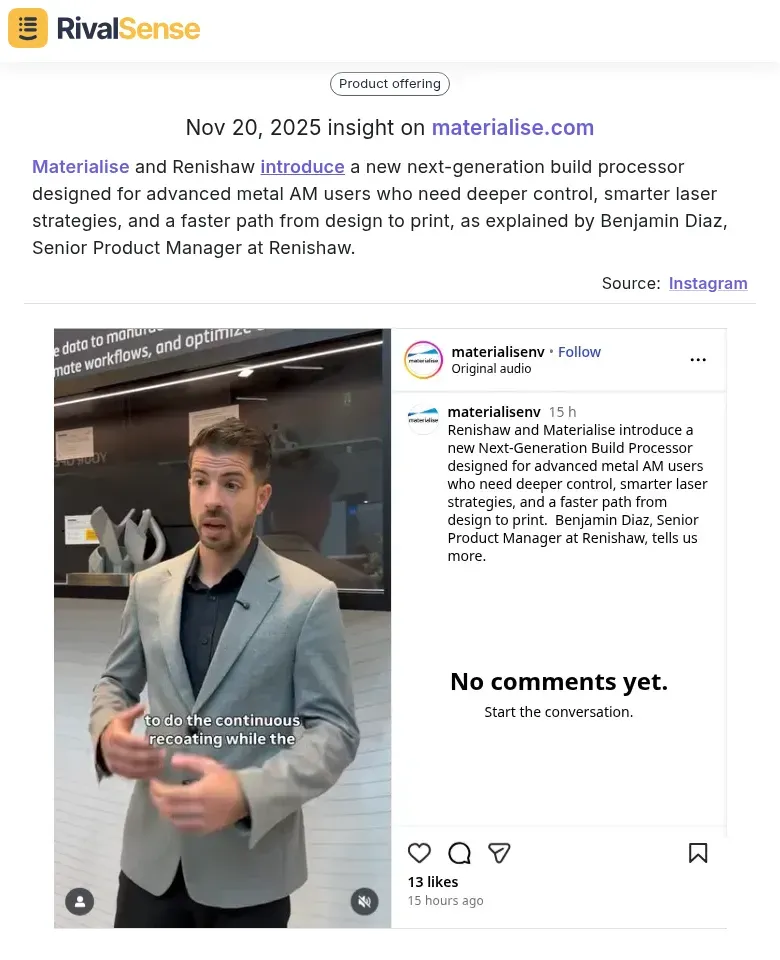Save the post using the bookmark icon
This screenshot has height=960, width=780.
[698, 853]
